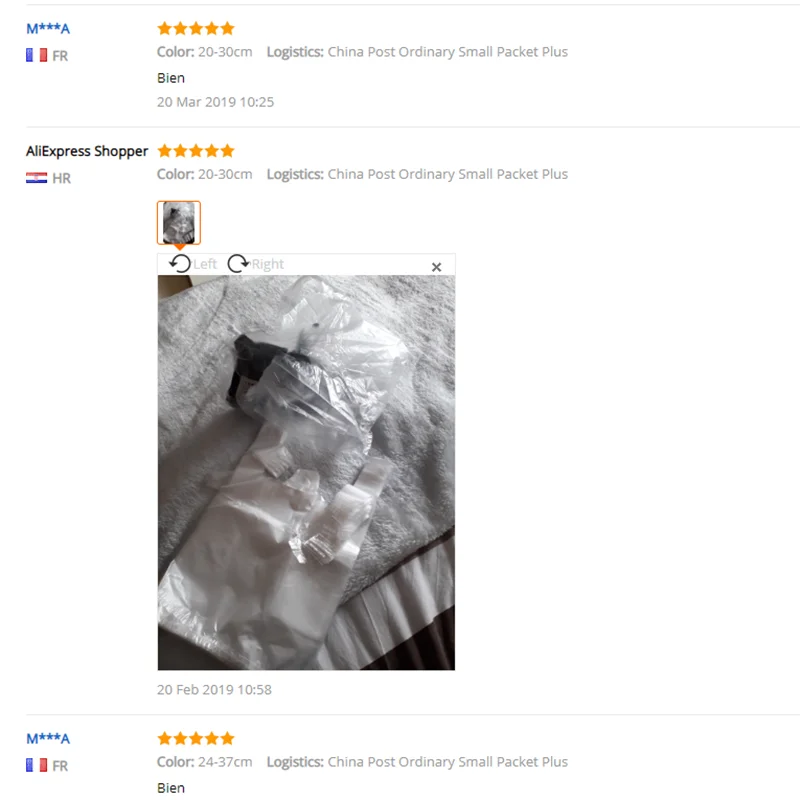Click the Color 24-37cm label
The height and width of the screenshot is (800, 800).
[205, 762]
